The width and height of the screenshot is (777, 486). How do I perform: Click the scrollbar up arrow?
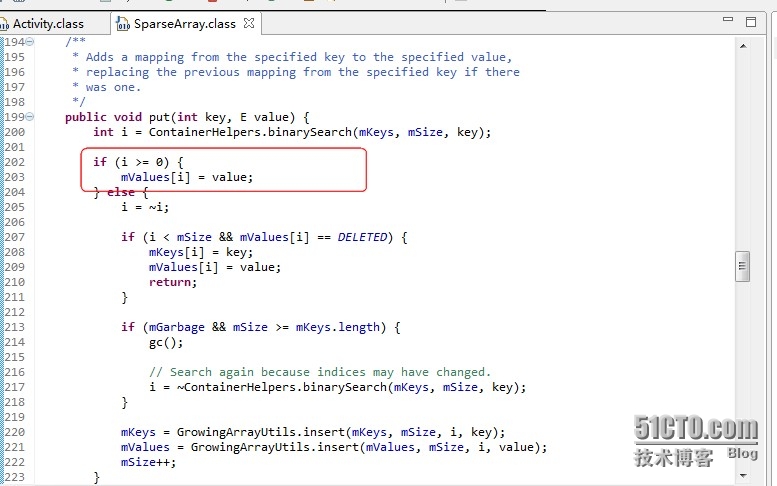coord(743,46)
